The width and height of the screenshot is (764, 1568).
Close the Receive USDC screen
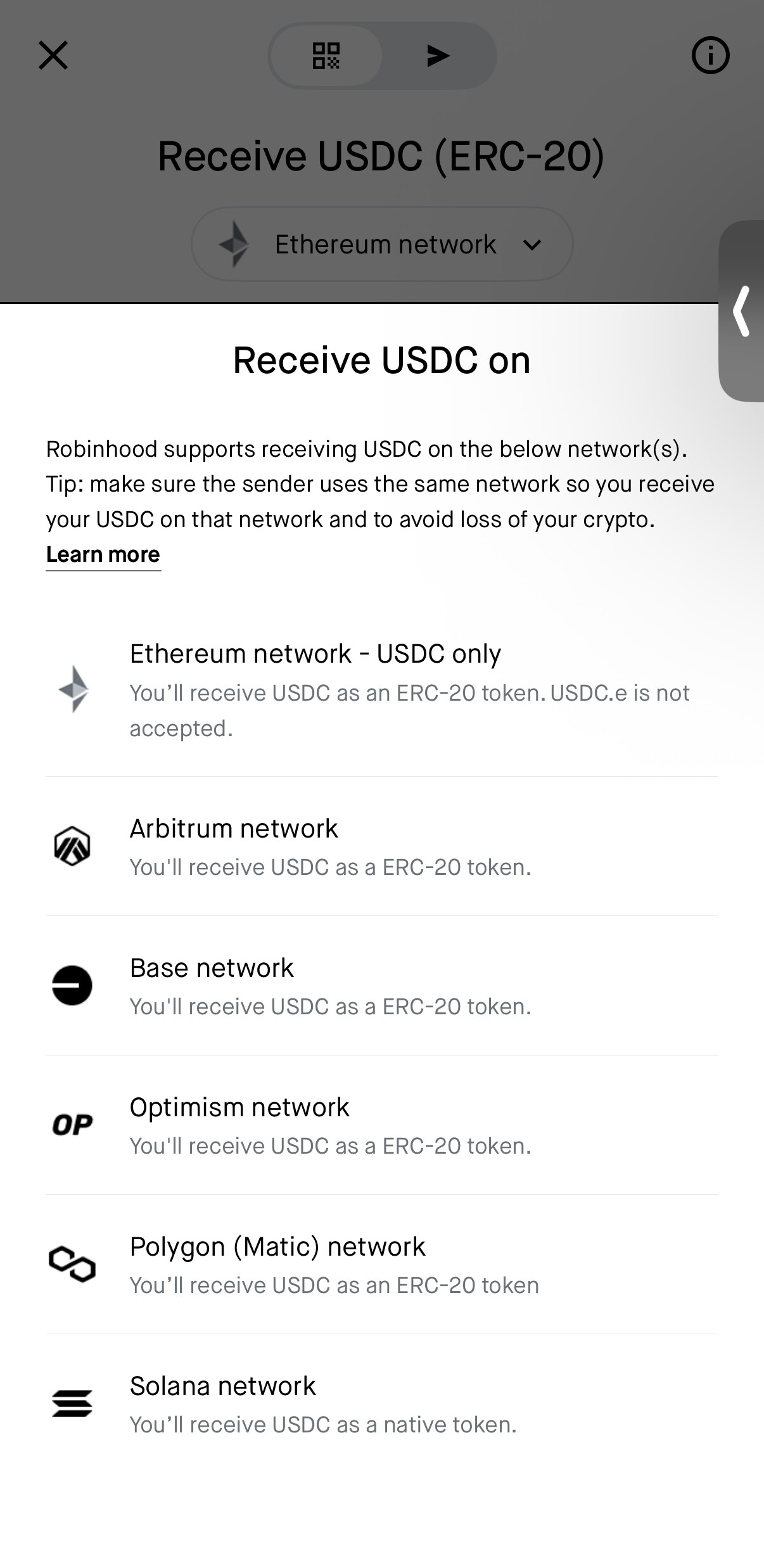[53, 56]
